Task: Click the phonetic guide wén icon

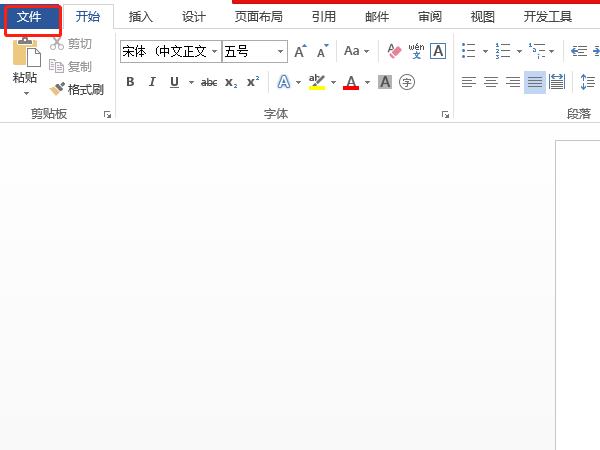Action: coord(416,51)
